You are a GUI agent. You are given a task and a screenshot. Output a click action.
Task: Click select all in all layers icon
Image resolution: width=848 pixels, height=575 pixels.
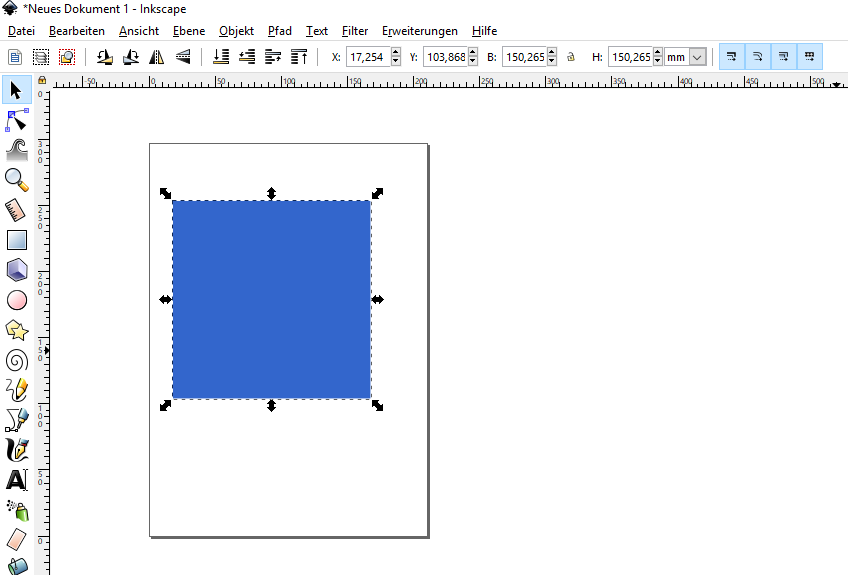tap(41, 57)
